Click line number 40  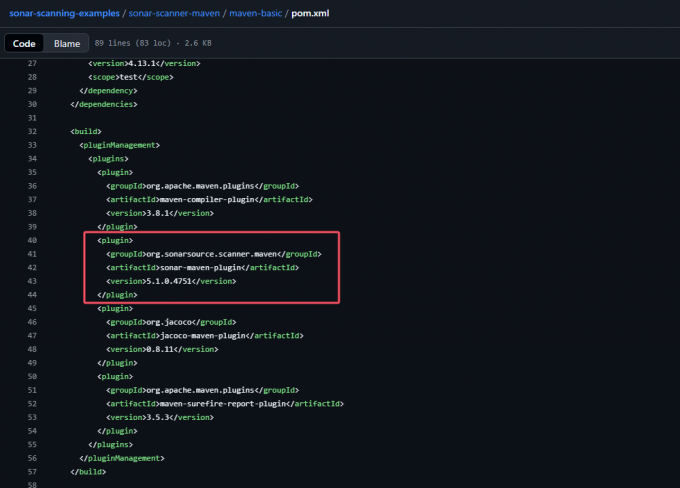coord(33,241)
